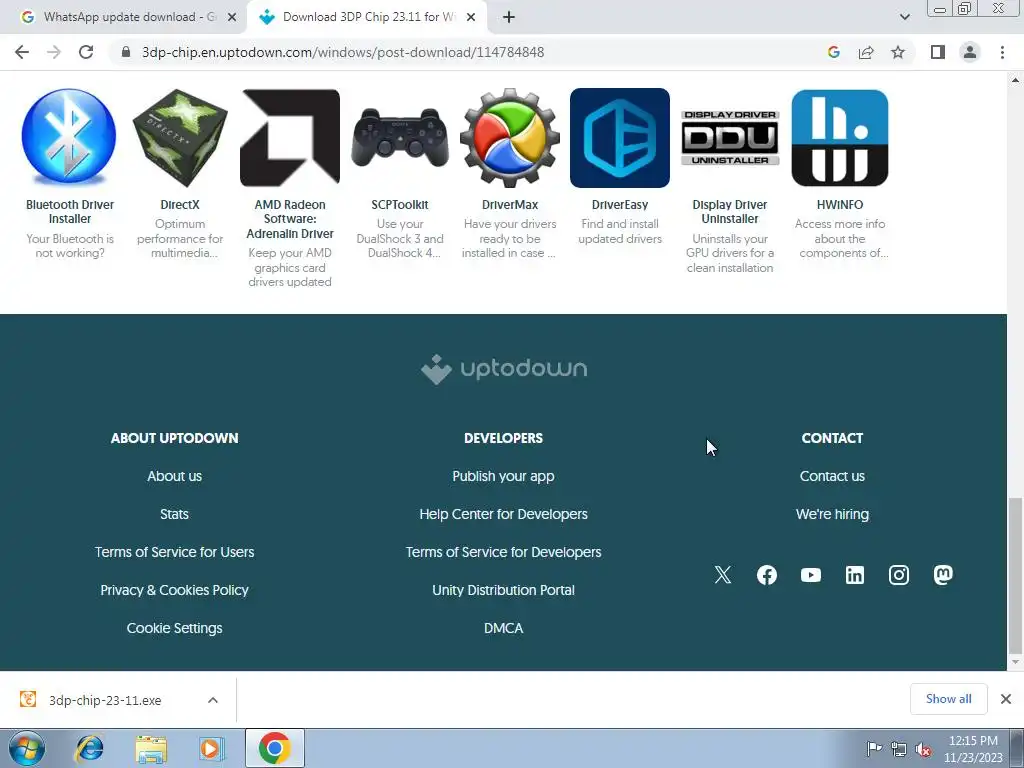
Task: Open the DriverEasy app icon
Action: point(620,138)
